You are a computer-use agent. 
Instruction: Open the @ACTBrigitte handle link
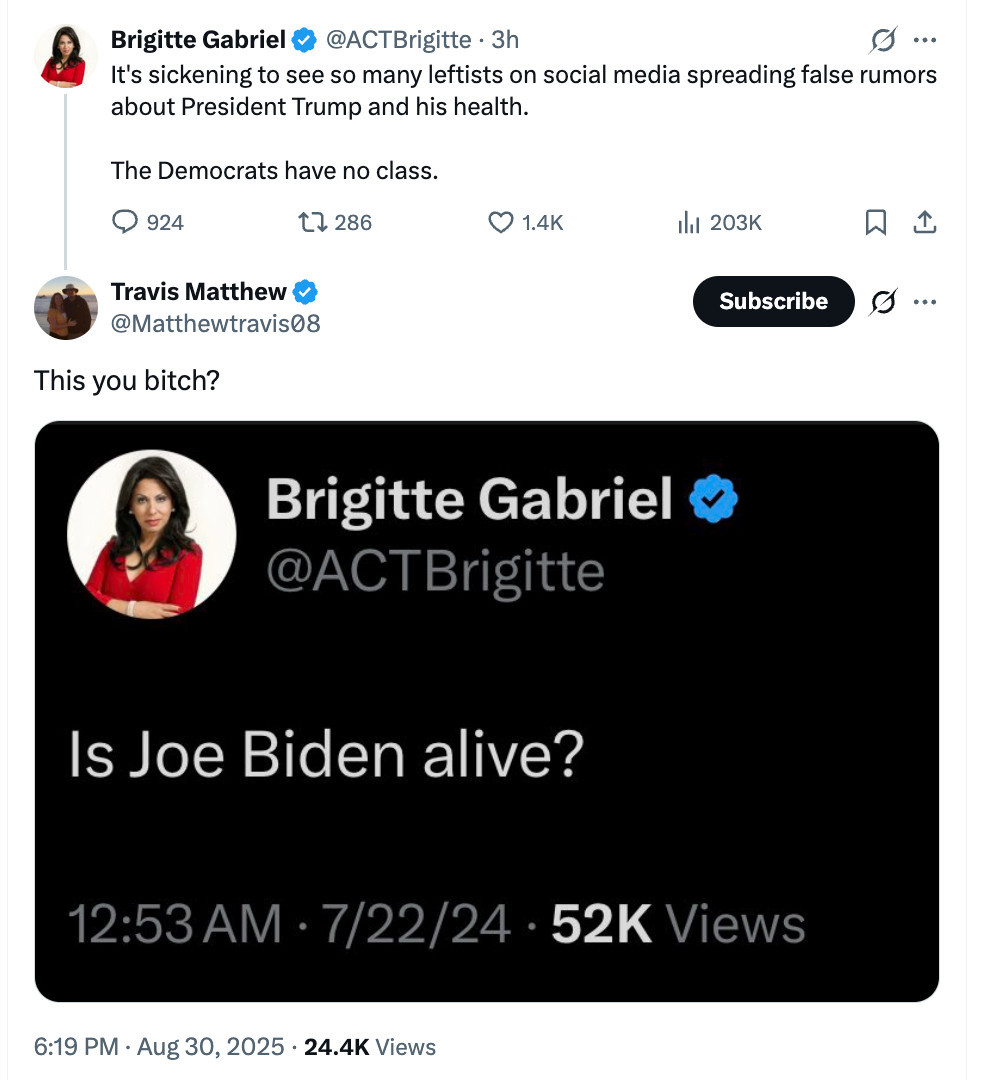tap(398, 39)
